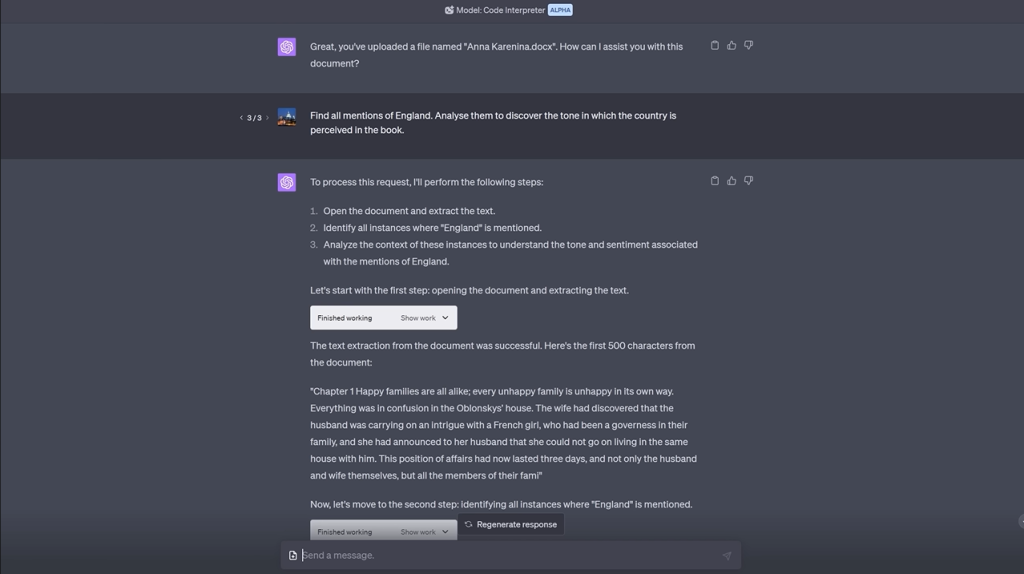Click the send message arrow icon

(x=726, y=556)
